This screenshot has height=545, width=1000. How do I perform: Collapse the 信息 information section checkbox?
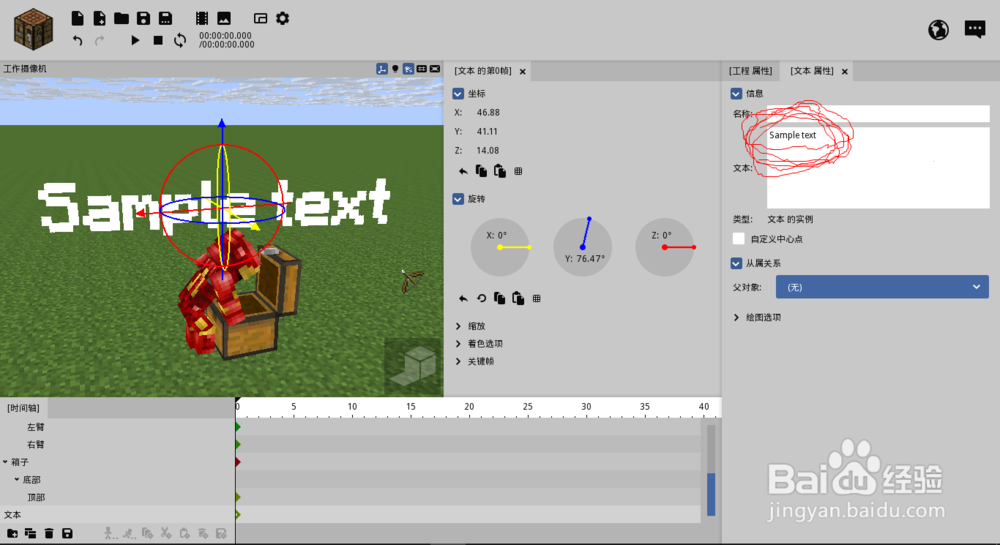pos(736,94)
